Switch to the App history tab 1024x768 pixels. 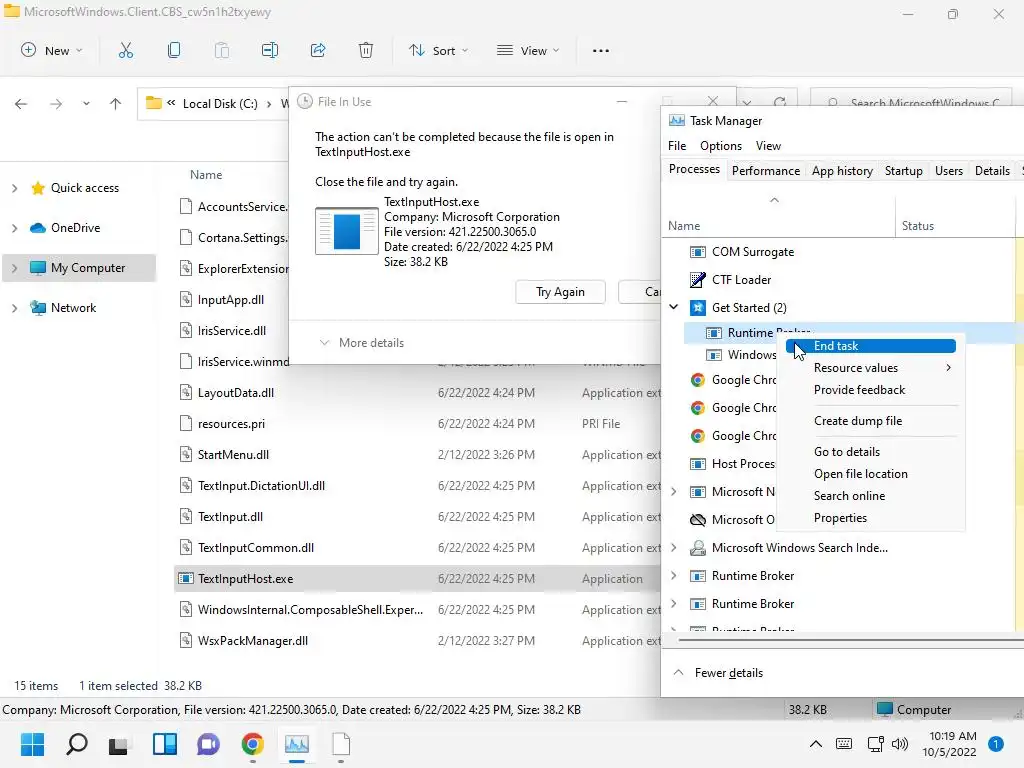click(x=842, y=171)
